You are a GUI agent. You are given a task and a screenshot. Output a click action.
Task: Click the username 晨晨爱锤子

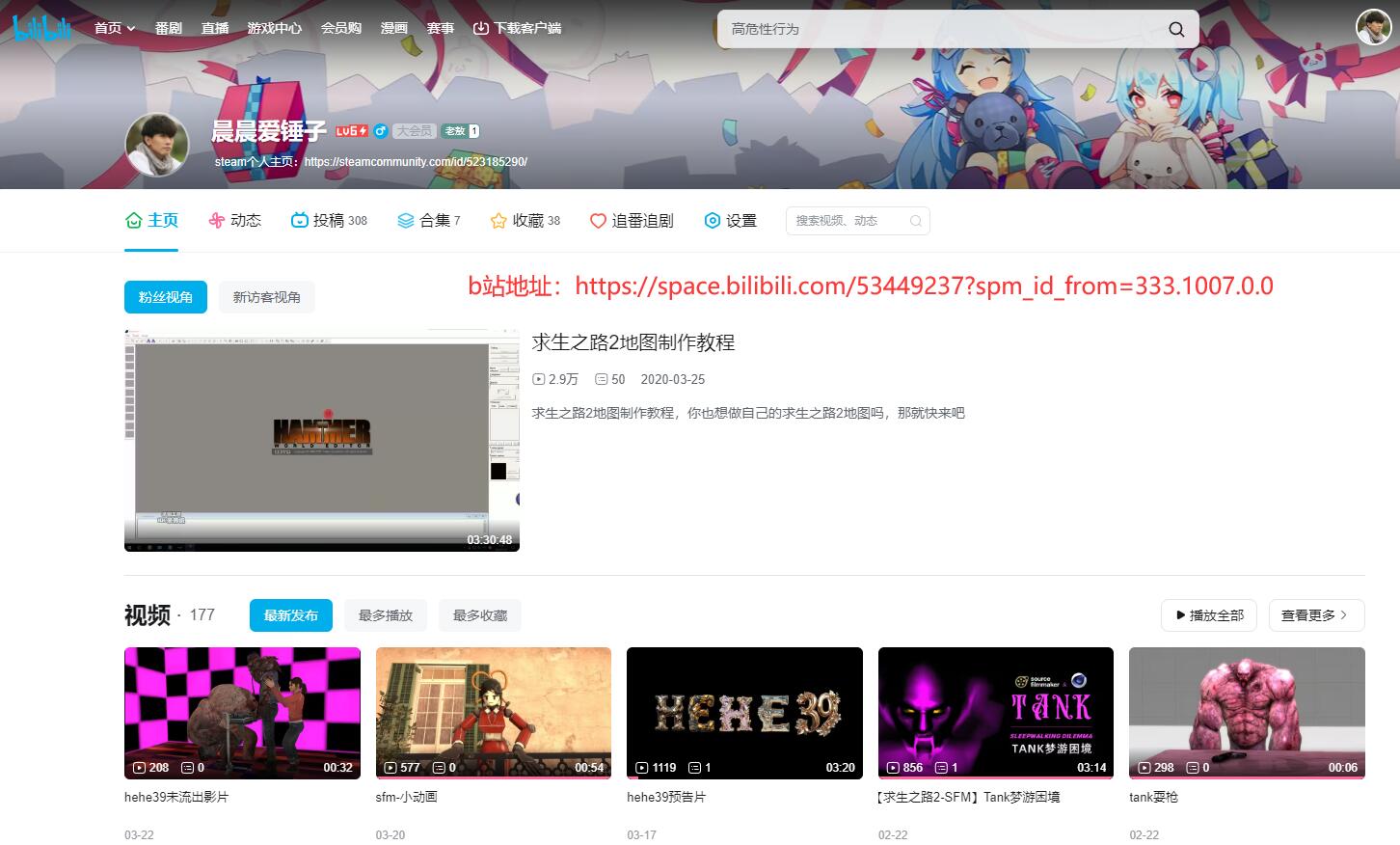point(269,131)
